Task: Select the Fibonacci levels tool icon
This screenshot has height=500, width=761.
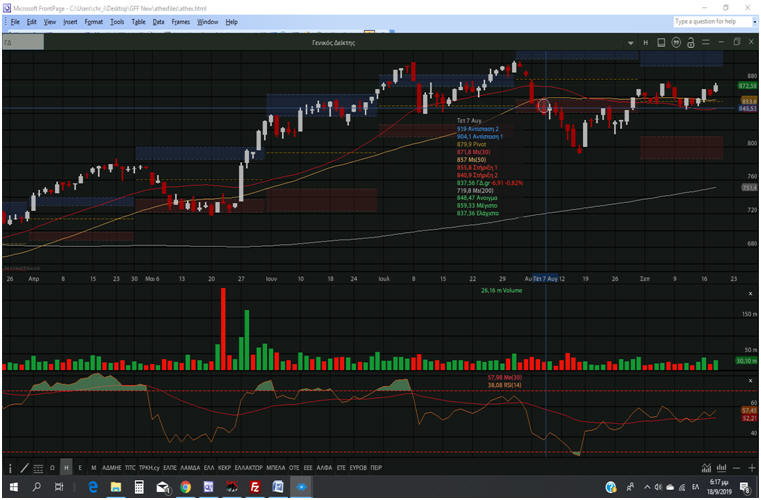Action: pos(38,468)
